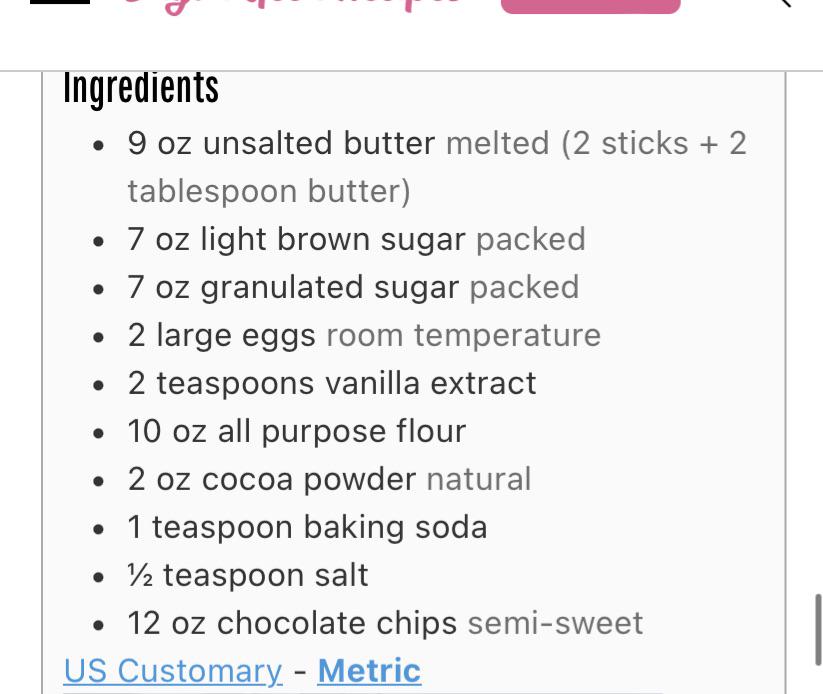Tap the 'semi-sweet' note beside chocolate chips

pyautogui.click(x=555, y=623)
